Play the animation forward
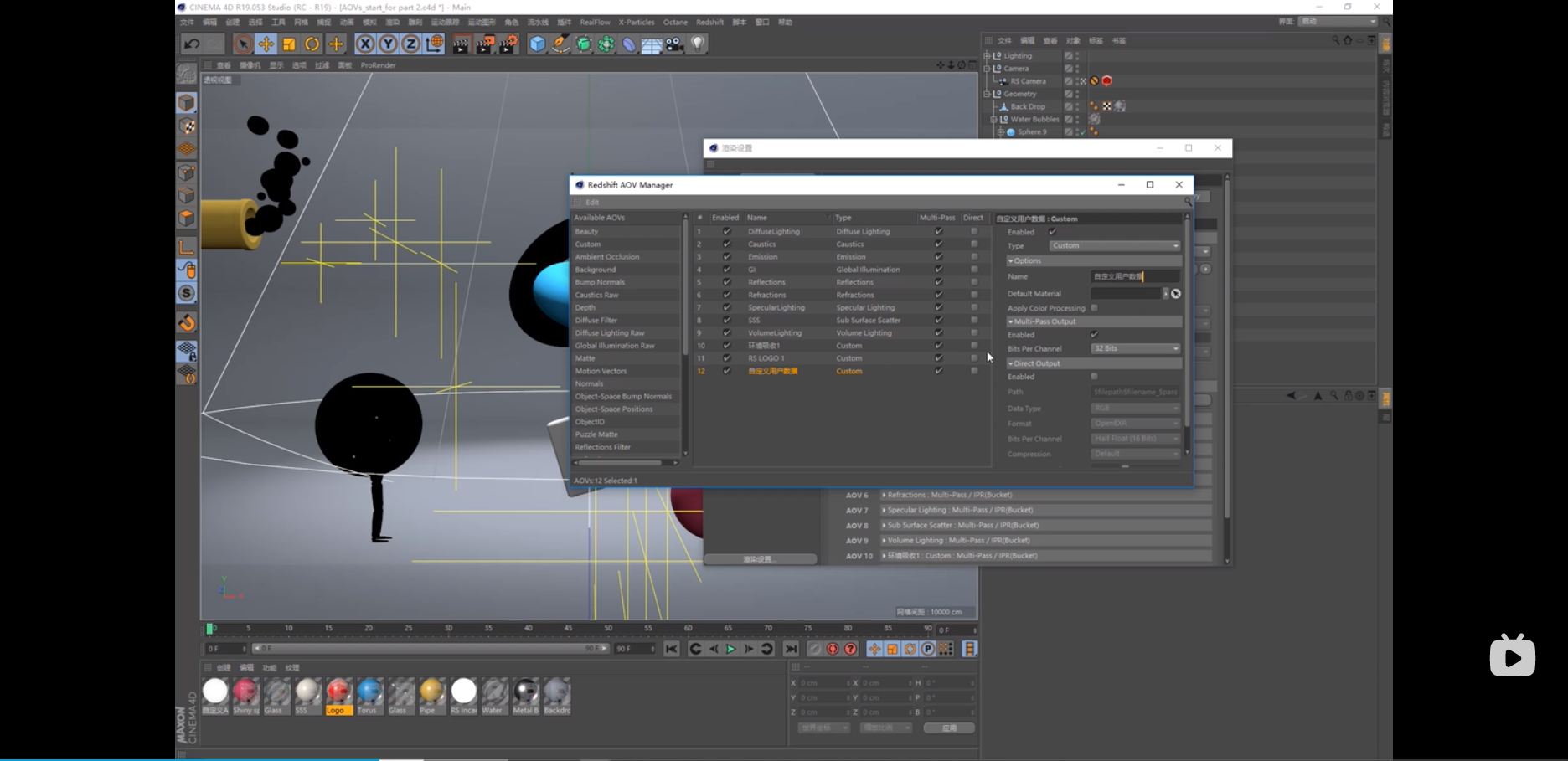Image resolution: width=1568 pixels, height=761 pixels. (730, 649)
